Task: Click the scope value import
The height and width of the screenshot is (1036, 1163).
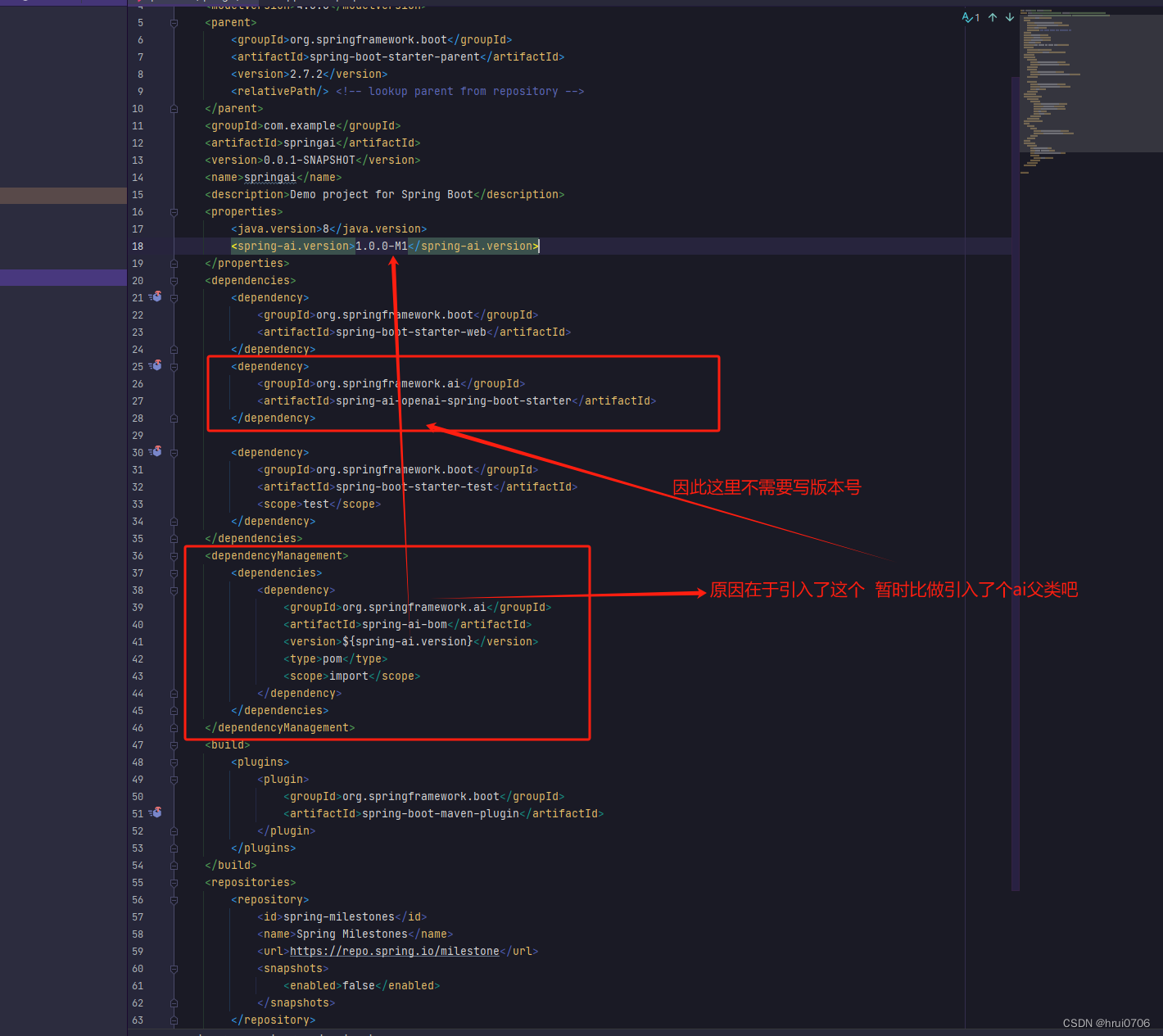Action: 349,676
